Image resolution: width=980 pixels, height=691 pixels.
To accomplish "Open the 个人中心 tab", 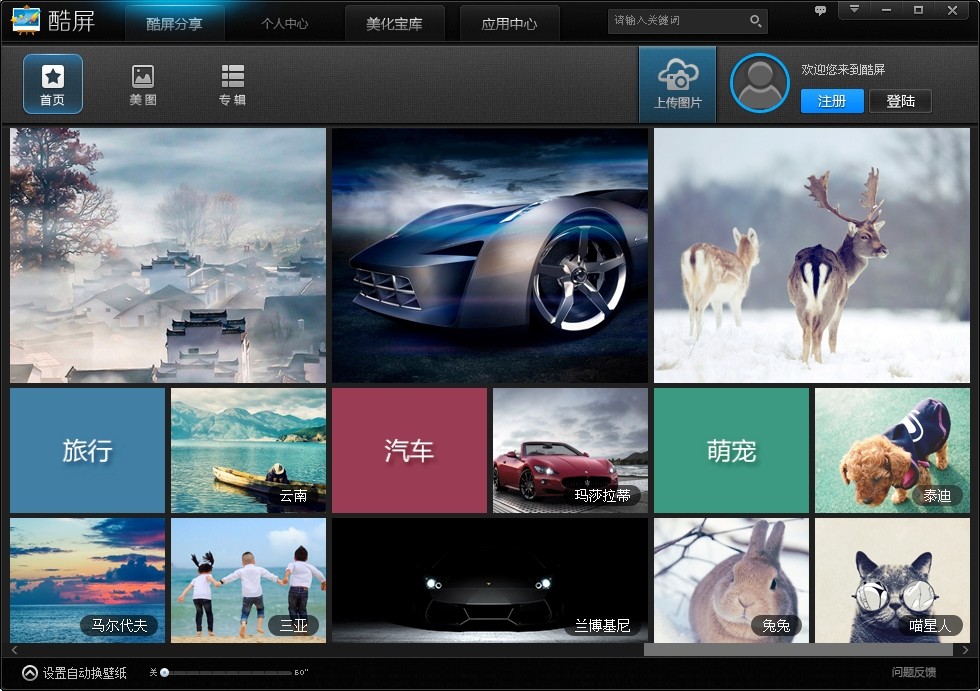I will pos(284,24).
